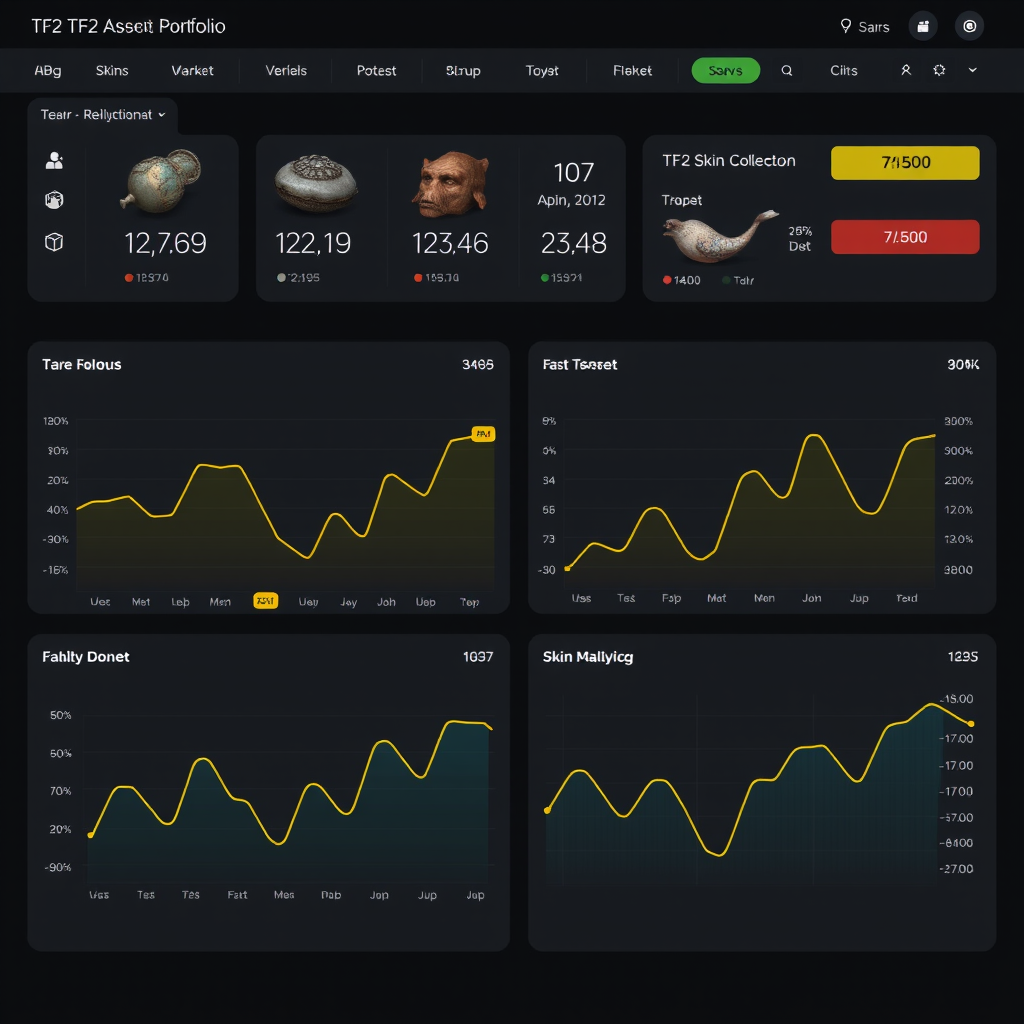Open the Flaket tab
The height and width of the screenshot is (1024, 1024).
[632, 71]
